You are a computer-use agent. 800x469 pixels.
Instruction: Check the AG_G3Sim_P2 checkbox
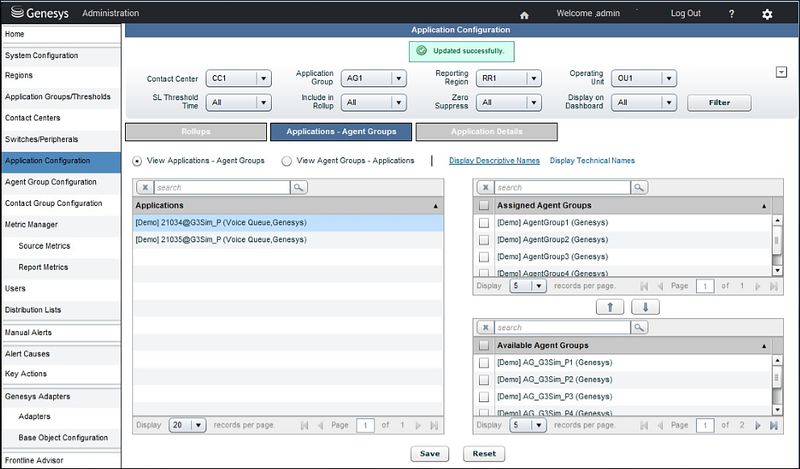tap(484, 380)
